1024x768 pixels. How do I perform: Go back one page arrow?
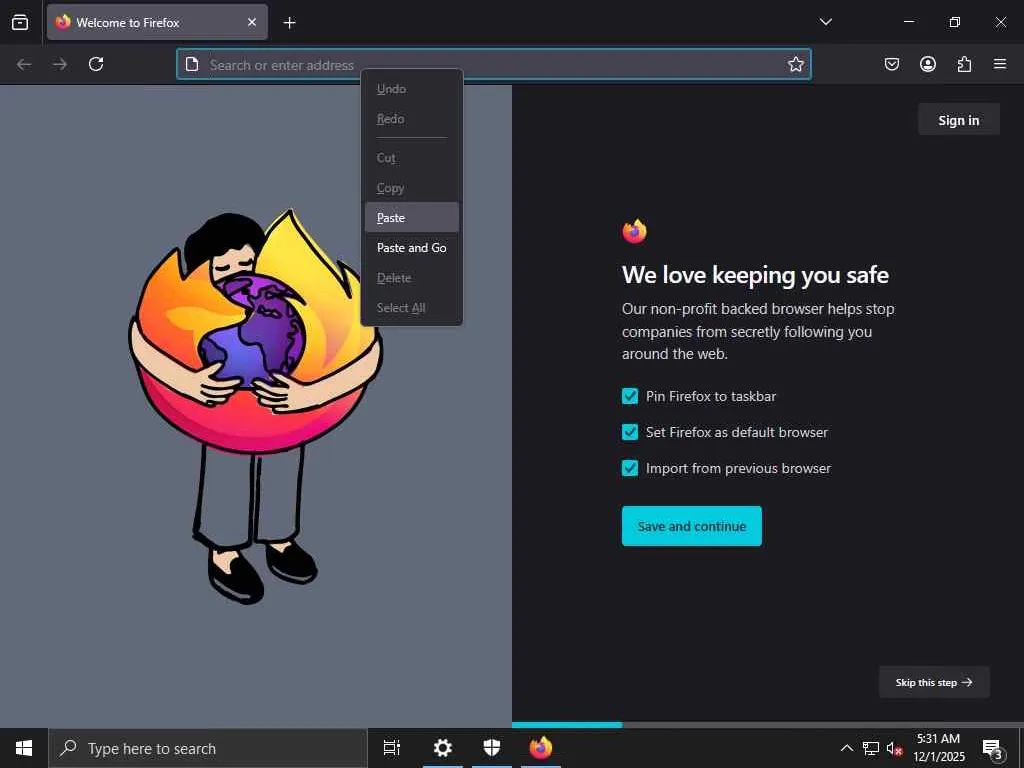pos(24,64)
